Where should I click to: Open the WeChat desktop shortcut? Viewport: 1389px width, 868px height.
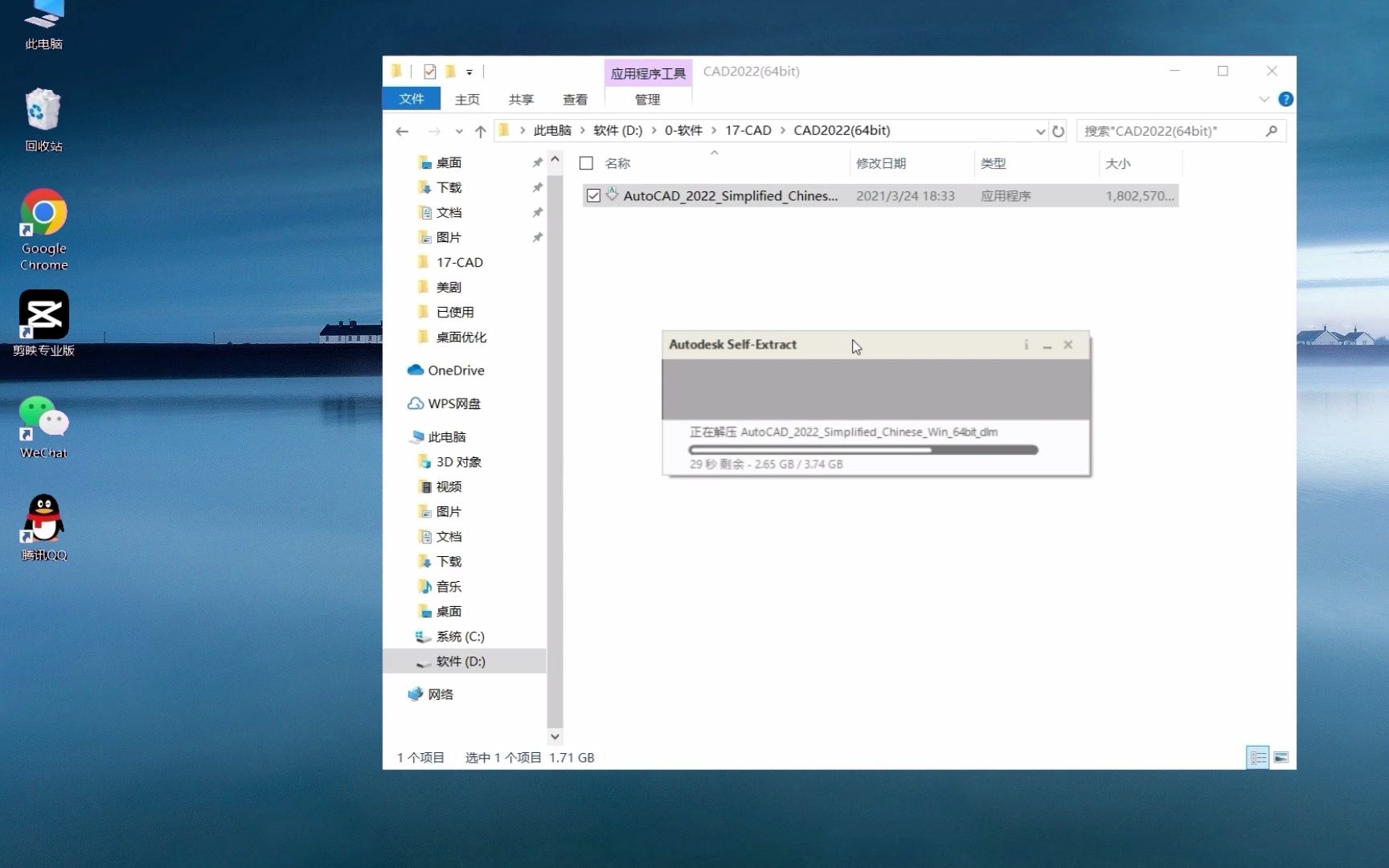click(x=43, y=428)
